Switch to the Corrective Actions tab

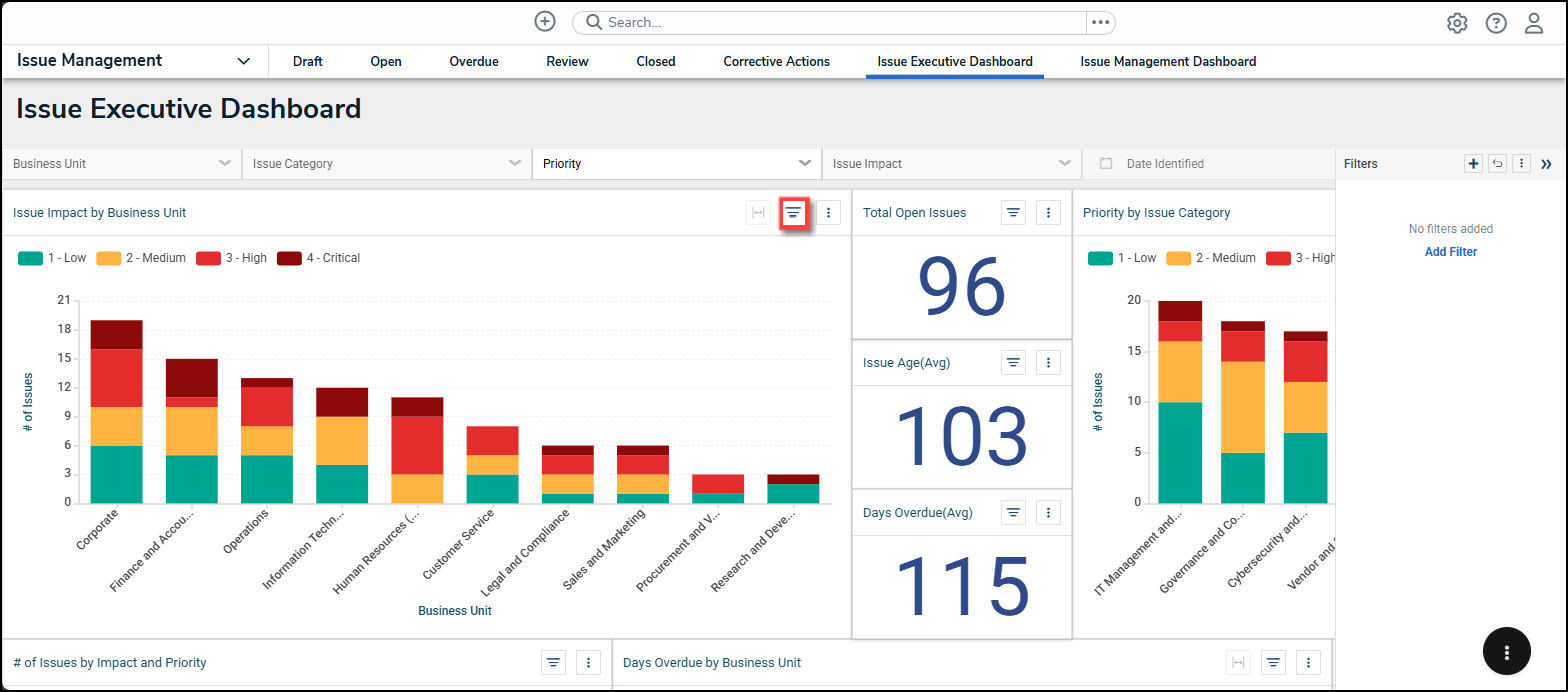[x=776, y=61]
